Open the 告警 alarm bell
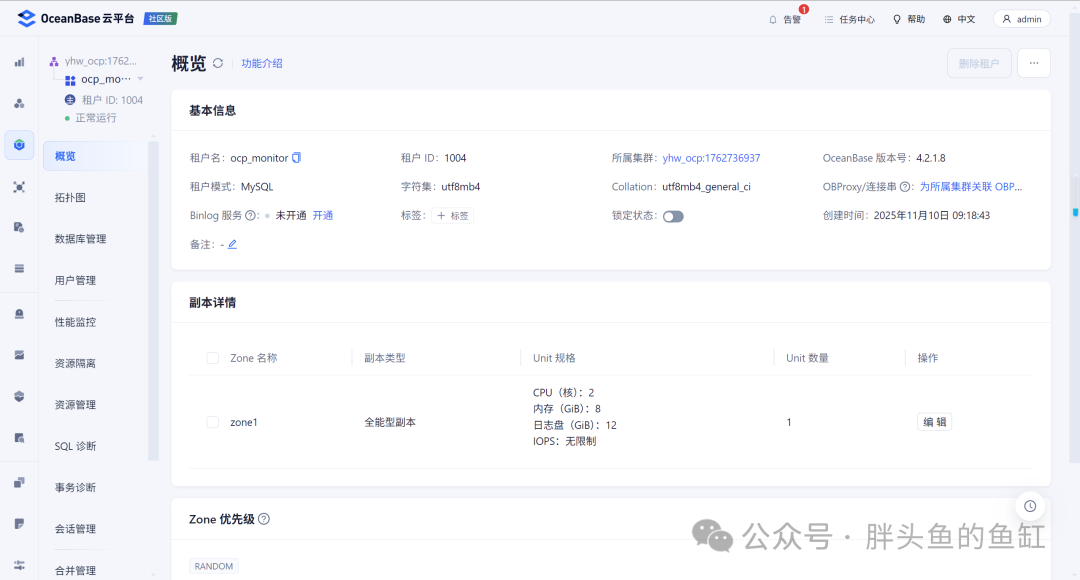The image size is (1080, 580). pyautogui.click(x=785, y=19)
